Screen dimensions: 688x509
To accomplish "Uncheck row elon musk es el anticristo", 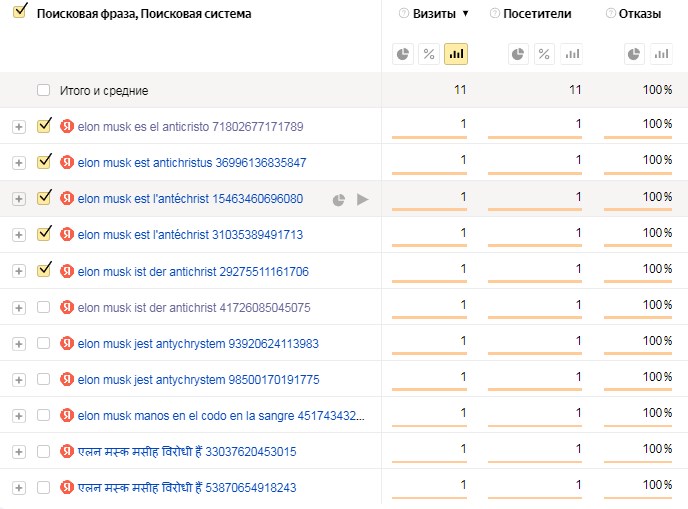I will (44, 125).
